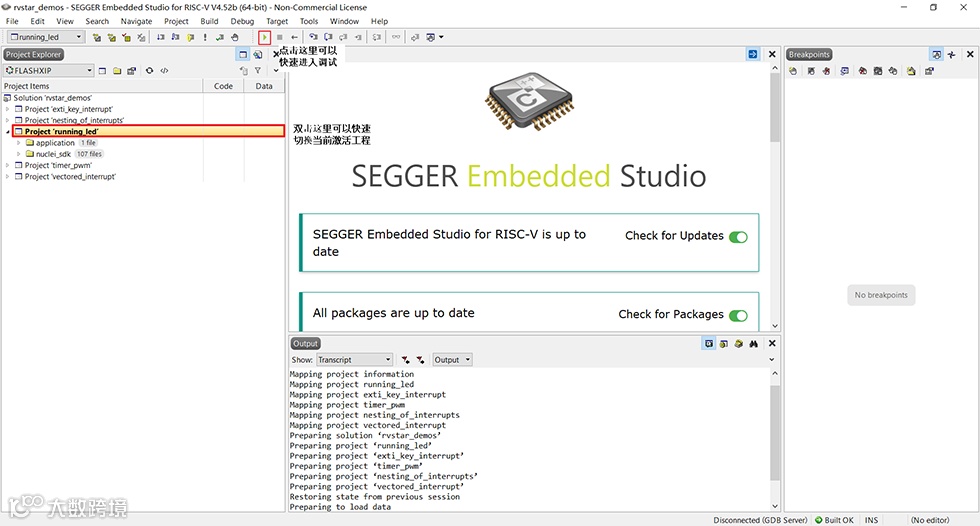Click the first hand icon in Breakpoints toolbar
980x526 pixels.
coord(793,71)
